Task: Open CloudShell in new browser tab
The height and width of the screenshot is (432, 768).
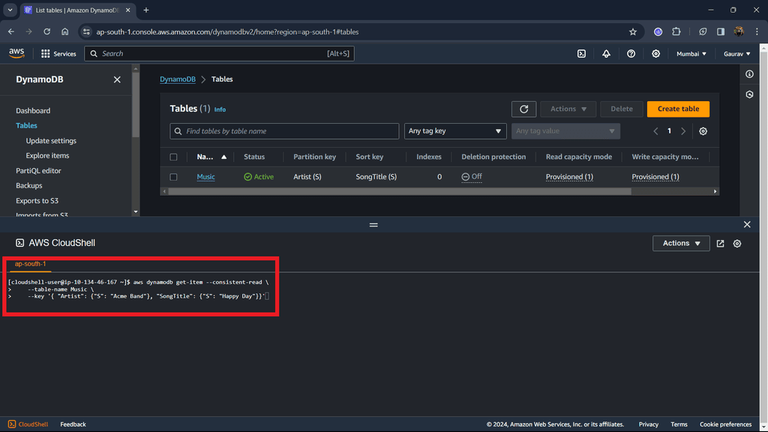Action: 720,243
